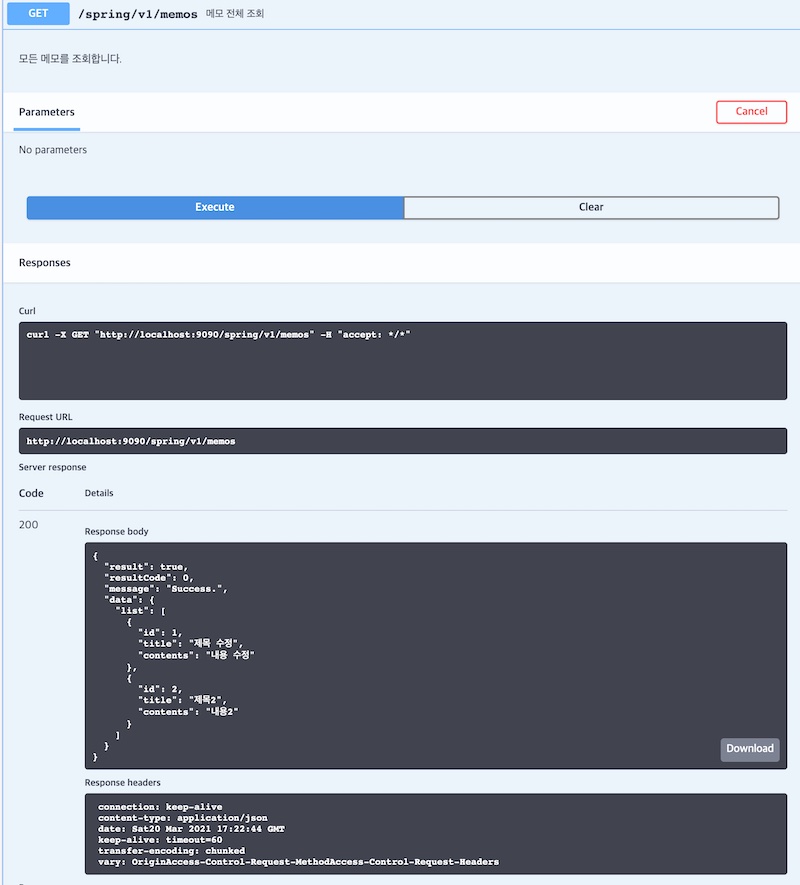
Task: Click the Curl label
Action: 27,311
